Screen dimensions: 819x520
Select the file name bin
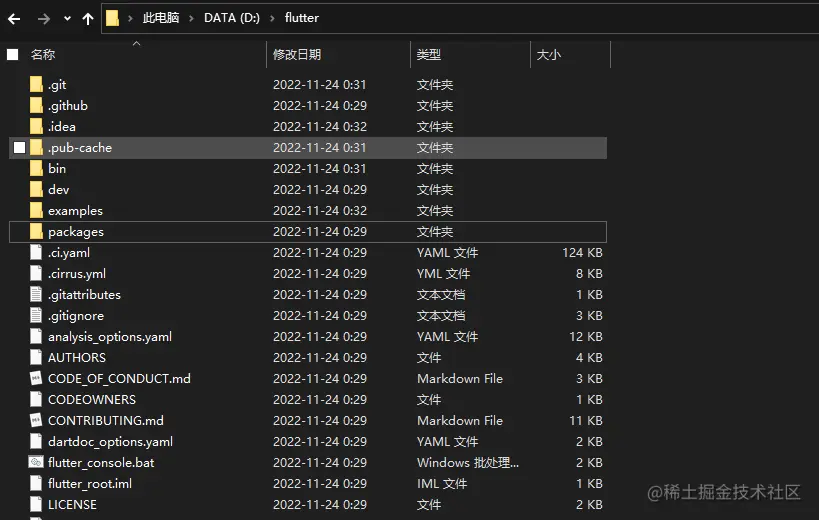57,169
